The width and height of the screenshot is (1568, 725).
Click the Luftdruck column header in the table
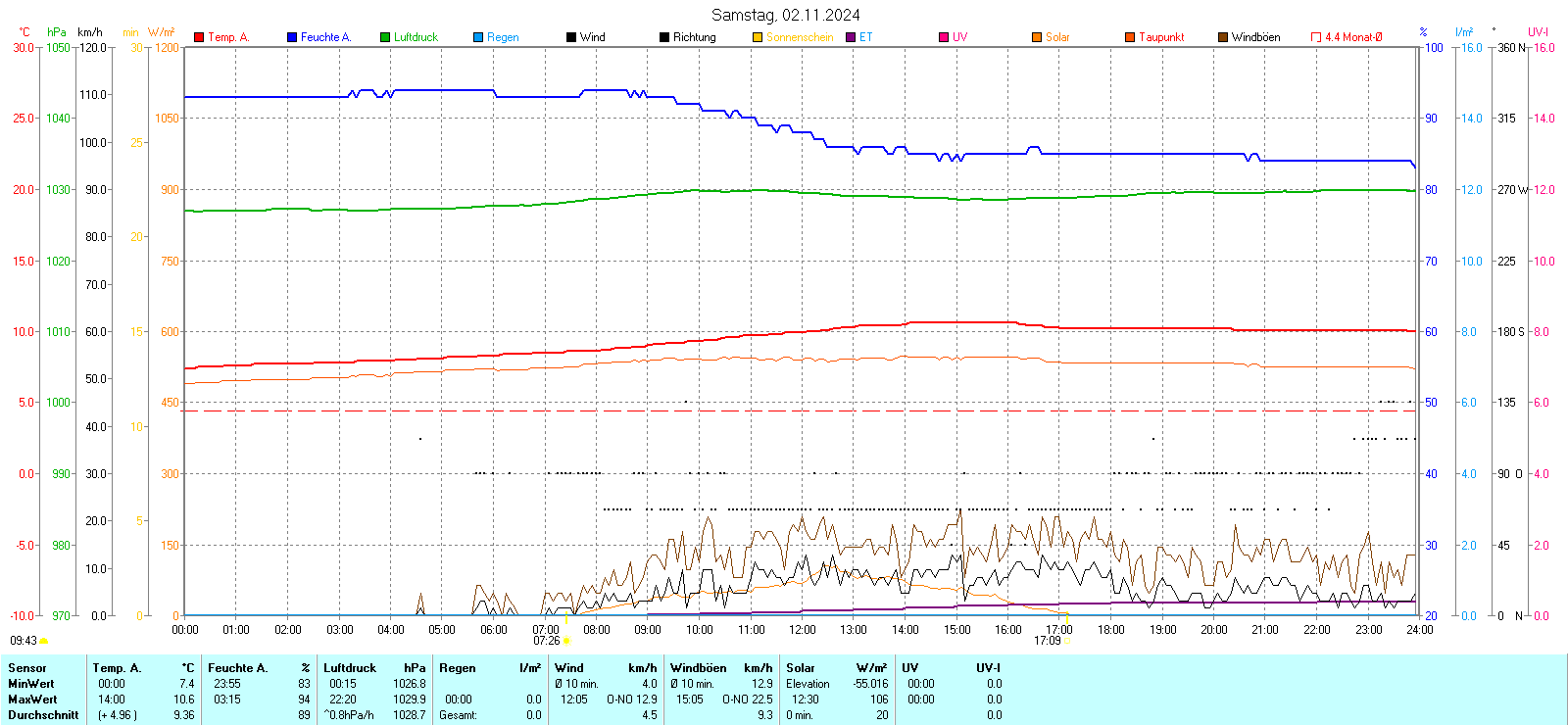click(x=350, y=668)
